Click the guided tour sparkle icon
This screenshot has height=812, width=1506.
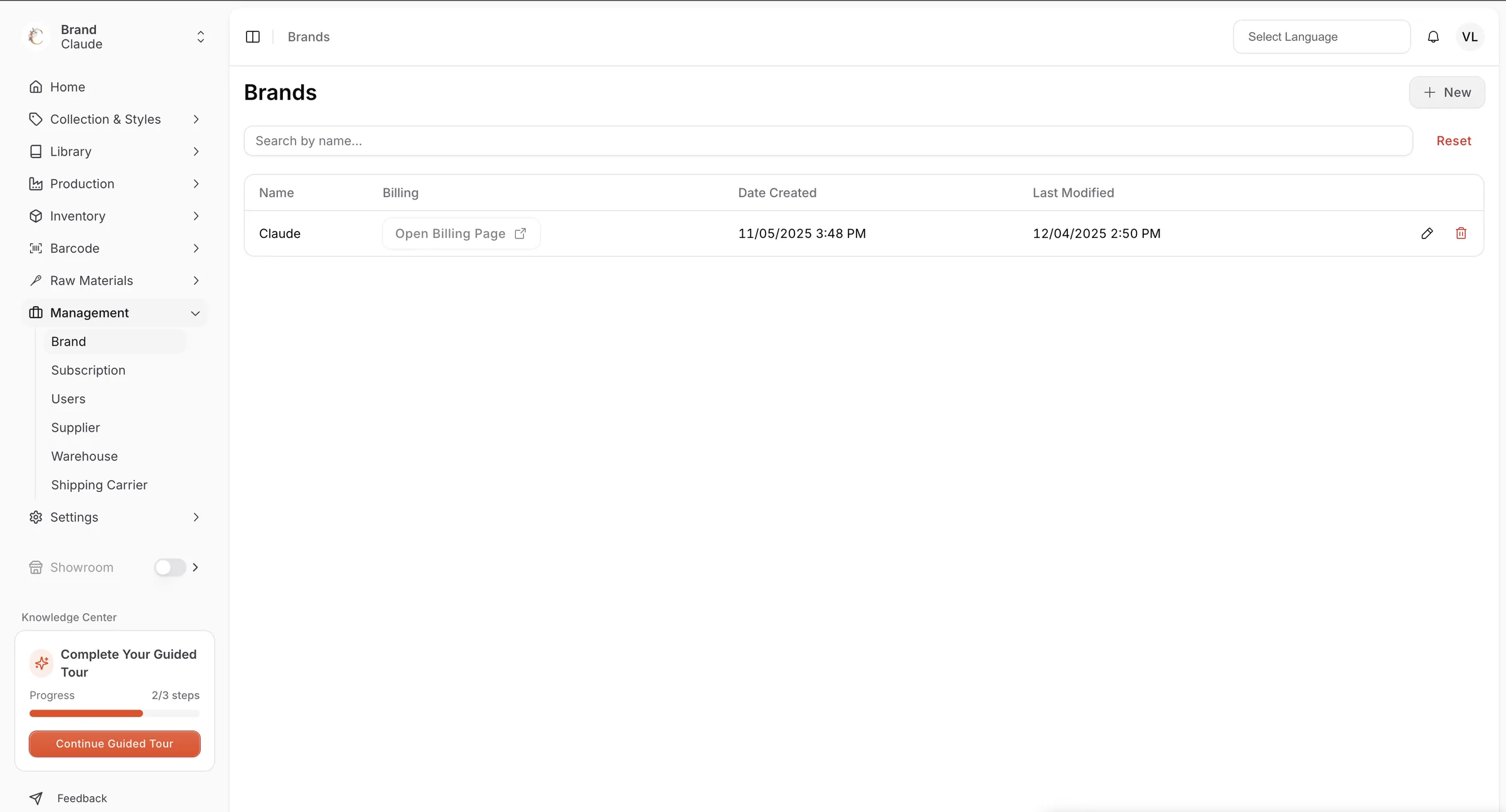coord(41,663)
